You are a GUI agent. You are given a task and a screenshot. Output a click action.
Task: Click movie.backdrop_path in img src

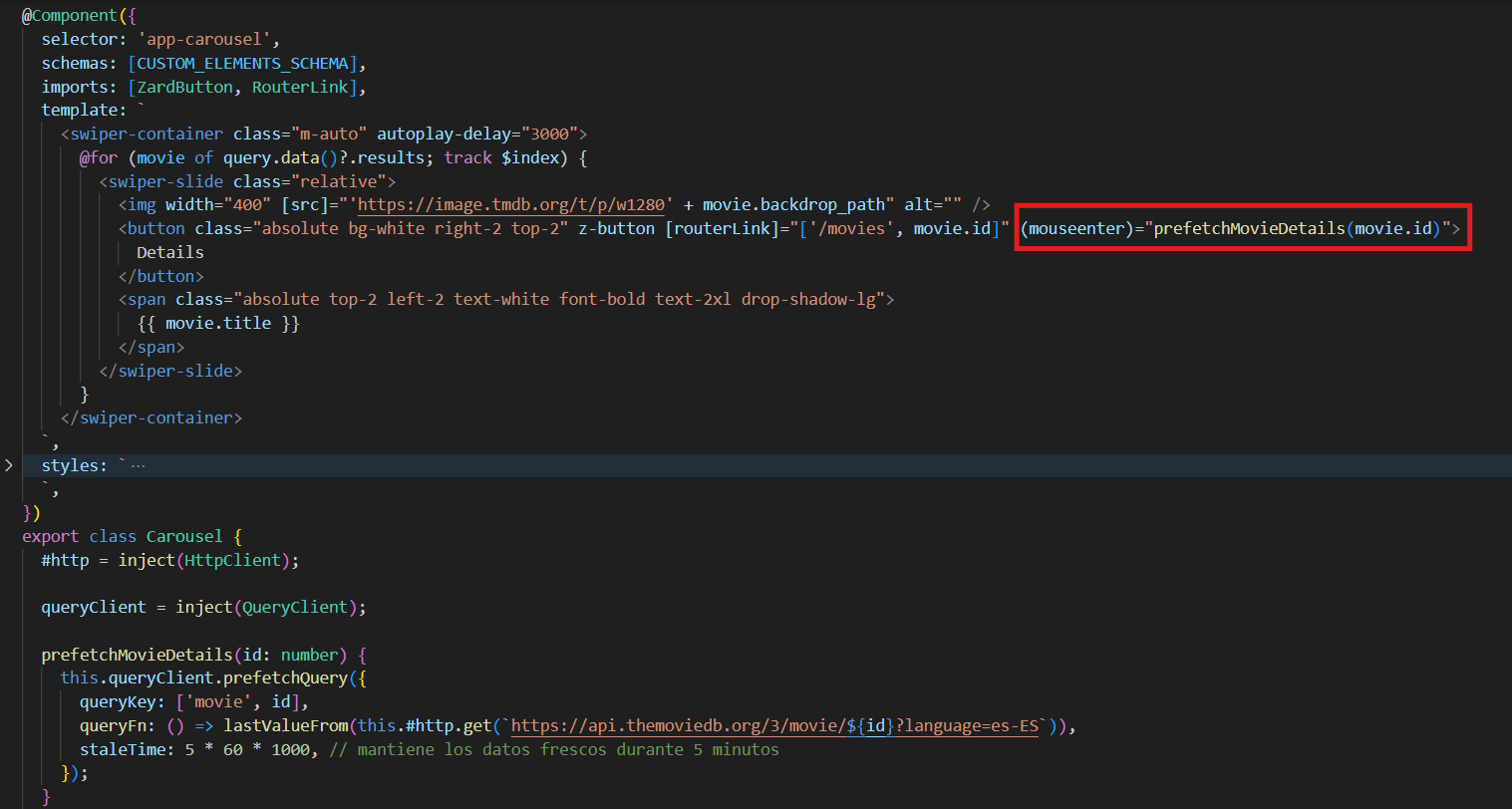[x=792, y=204]
